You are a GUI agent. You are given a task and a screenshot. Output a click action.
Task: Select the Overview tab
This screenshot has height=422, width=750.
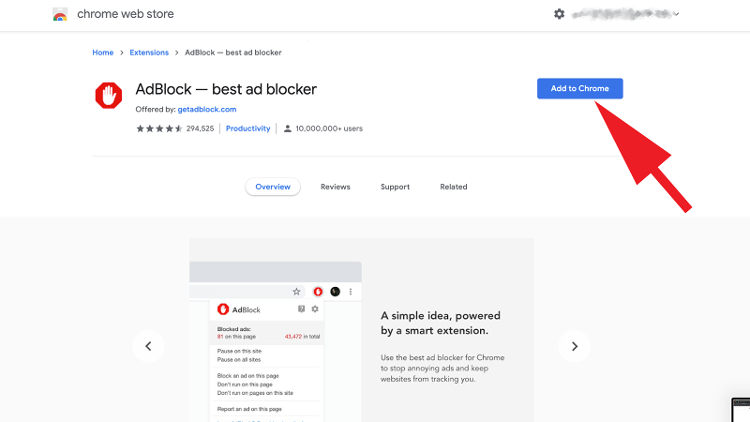pyautogui.click(x=273, y=187)
